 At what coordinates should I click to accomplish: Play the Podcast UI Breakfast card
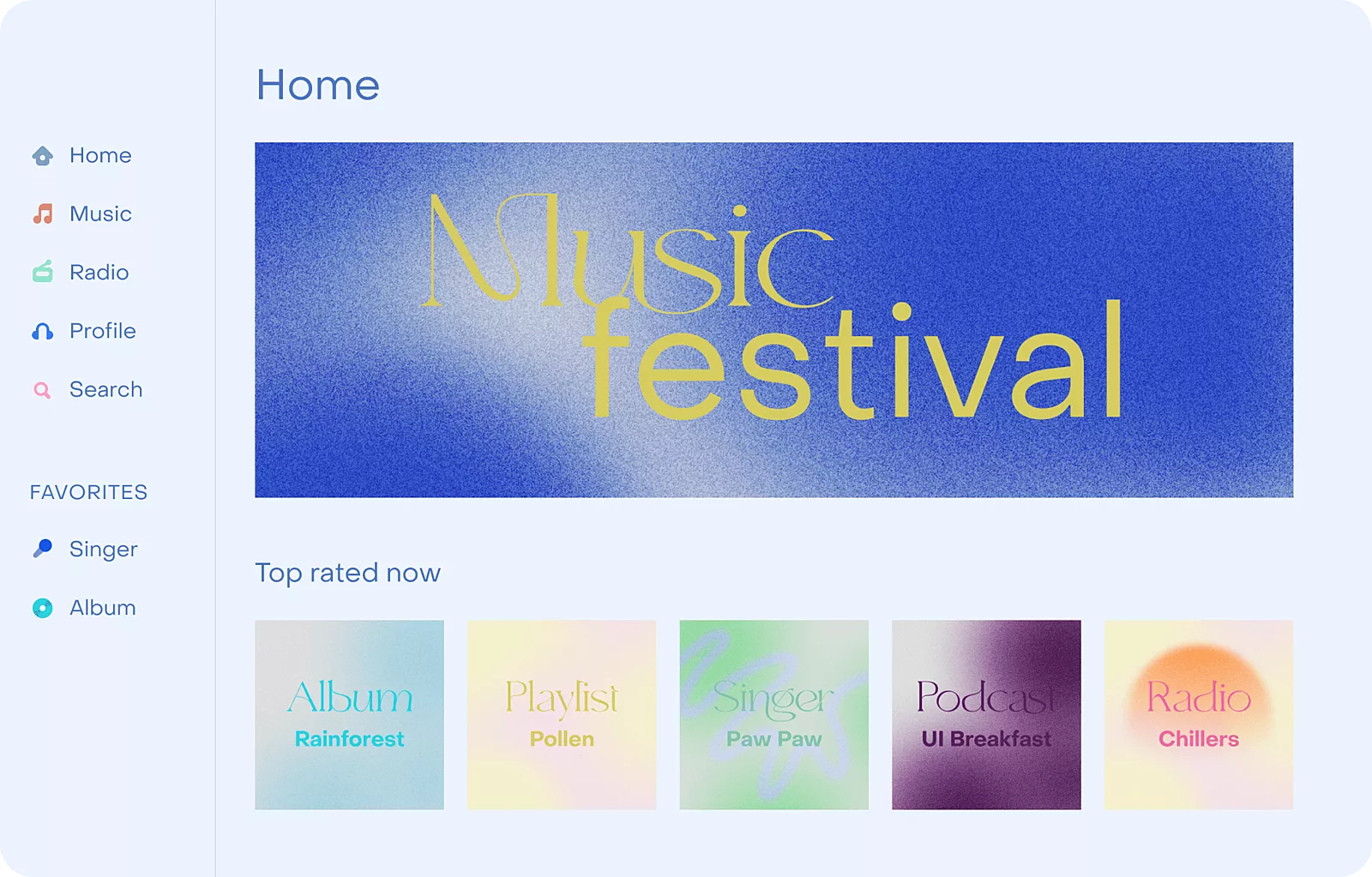[986, 715]
